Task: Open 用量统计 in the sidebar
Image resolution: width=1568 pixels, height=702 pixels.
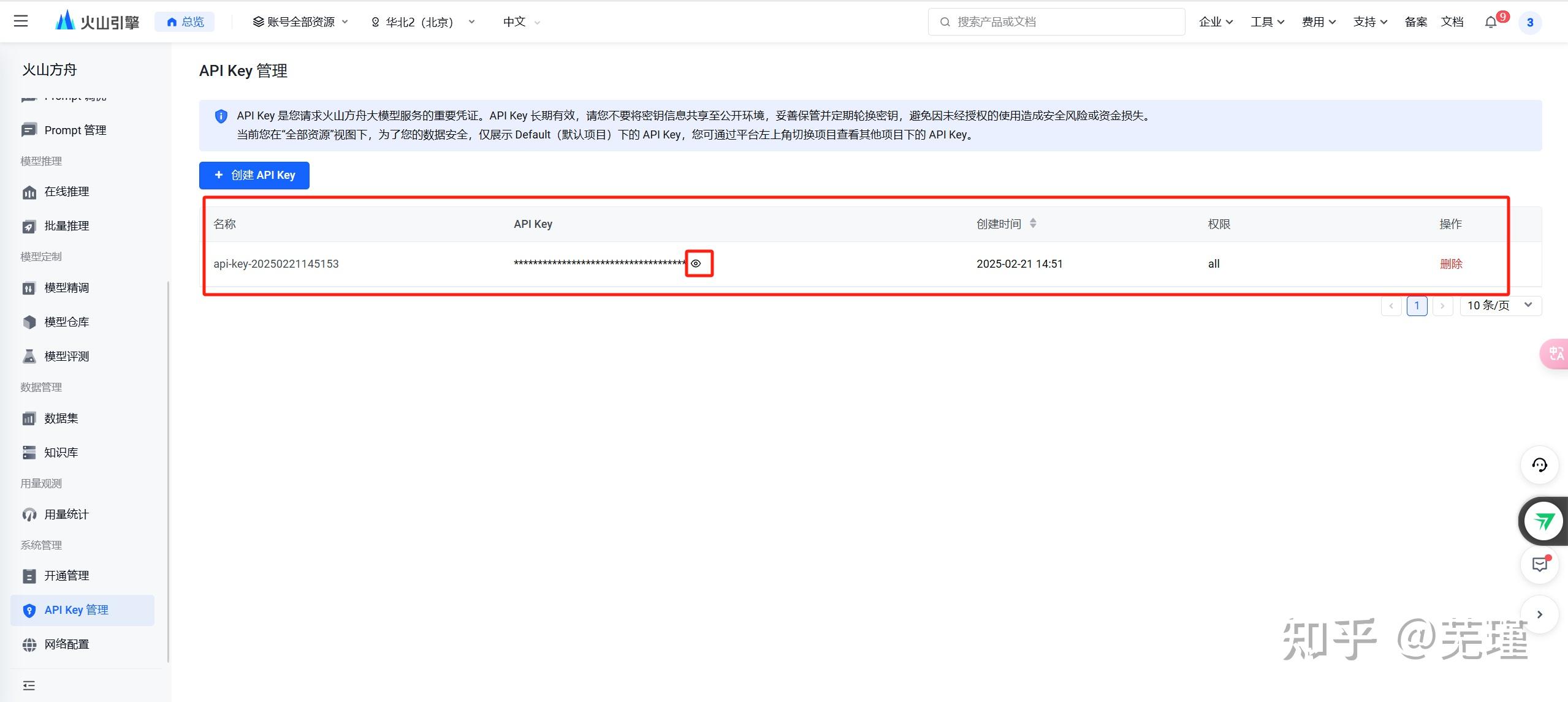Action: tap(66, 514)
